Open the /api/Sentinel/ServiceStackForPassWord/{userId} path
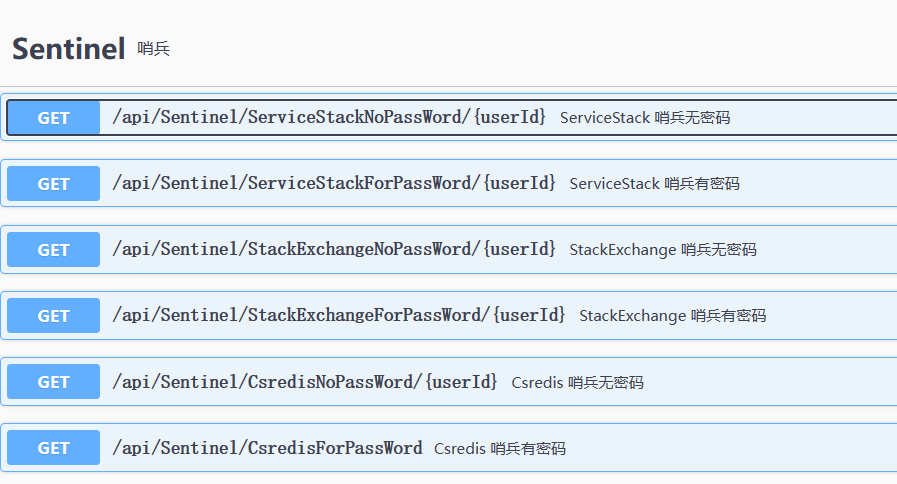The width and height of the screenshot is (897, 484). tap(334, 183)
